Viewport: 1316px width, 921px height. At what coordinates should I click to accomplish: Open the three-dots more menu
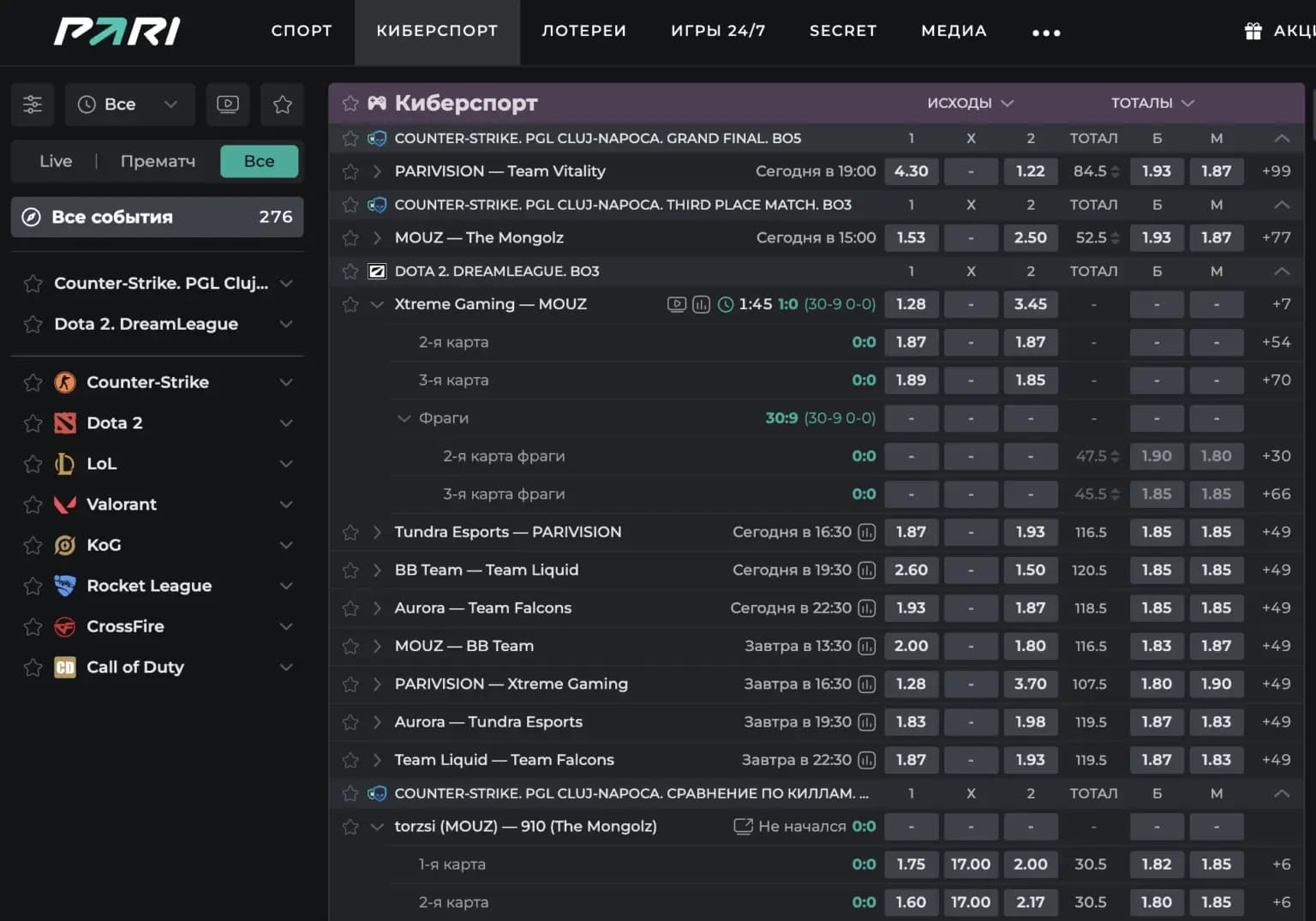1046,33
